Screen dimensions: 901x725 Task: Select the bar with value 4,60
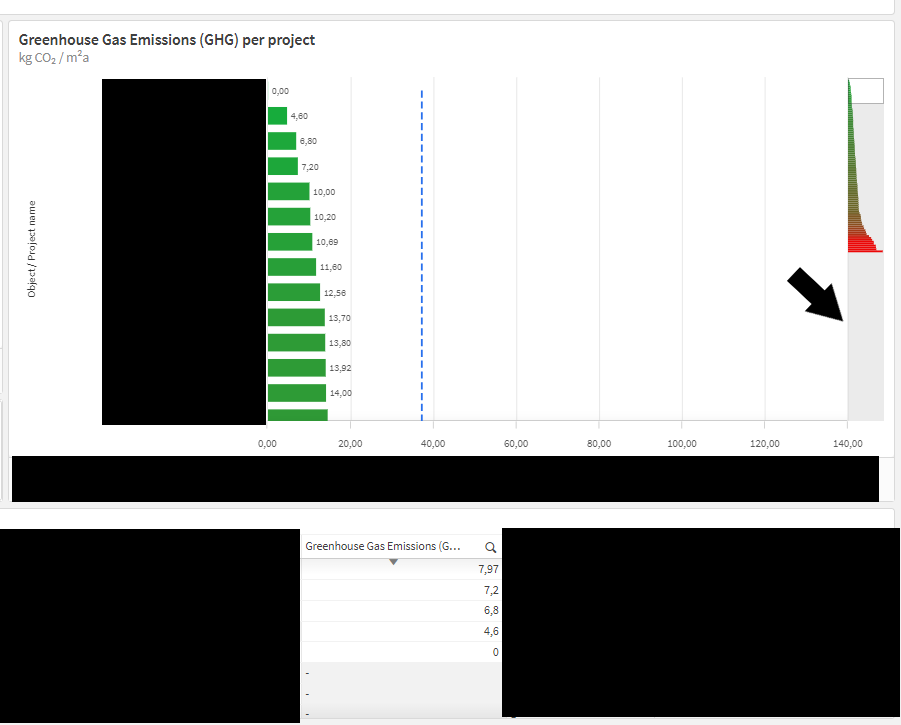278,115
